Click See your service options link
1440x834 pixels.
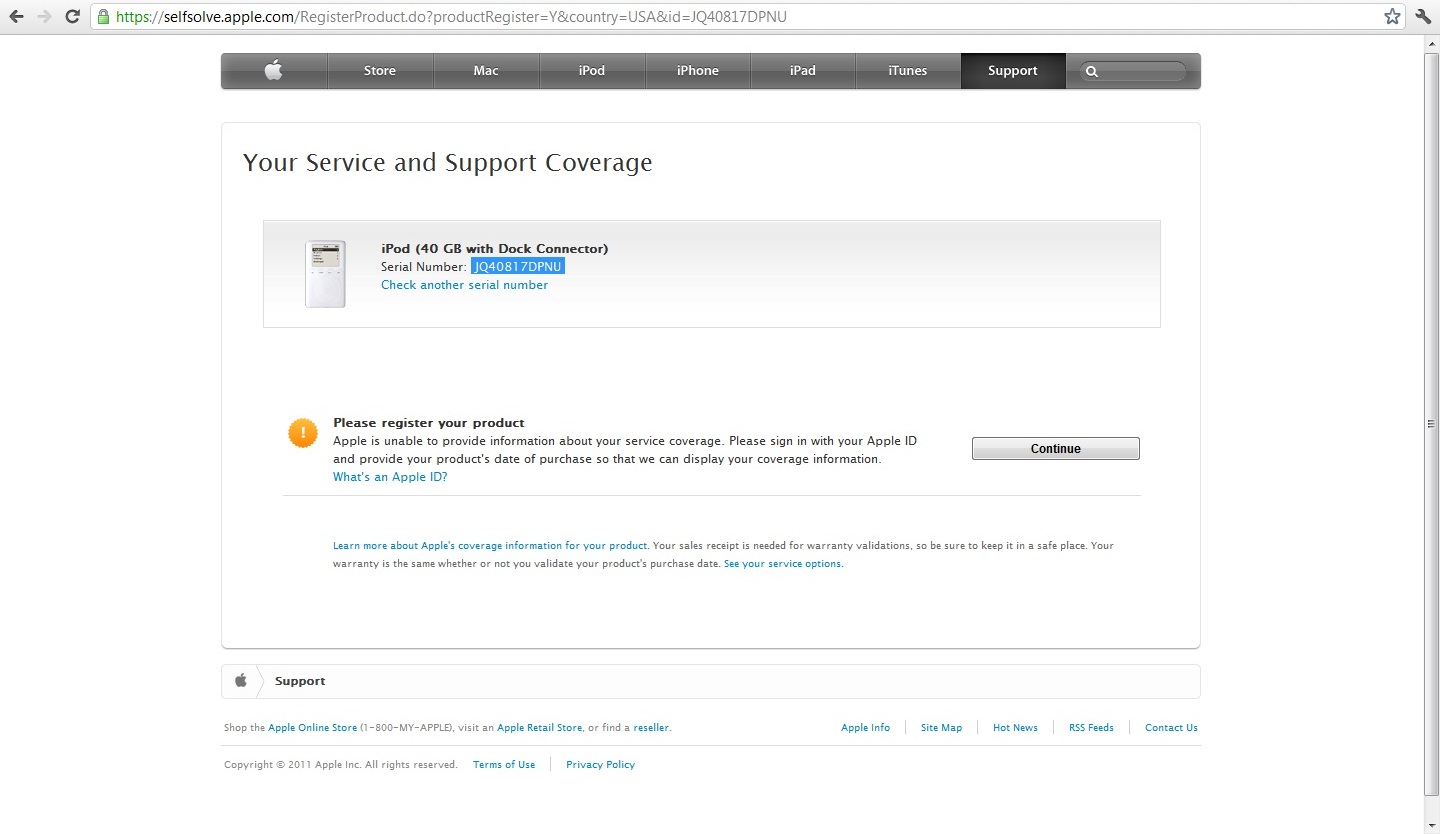[783, 564]
